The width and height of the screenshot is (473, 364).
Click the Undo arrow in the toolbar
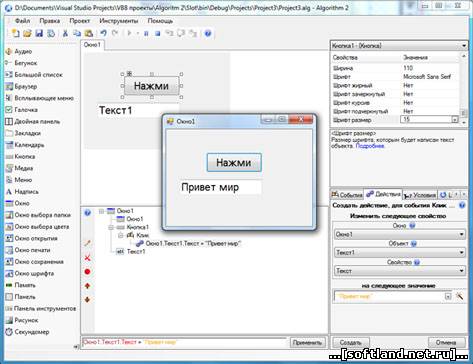(x=103, y=33)
